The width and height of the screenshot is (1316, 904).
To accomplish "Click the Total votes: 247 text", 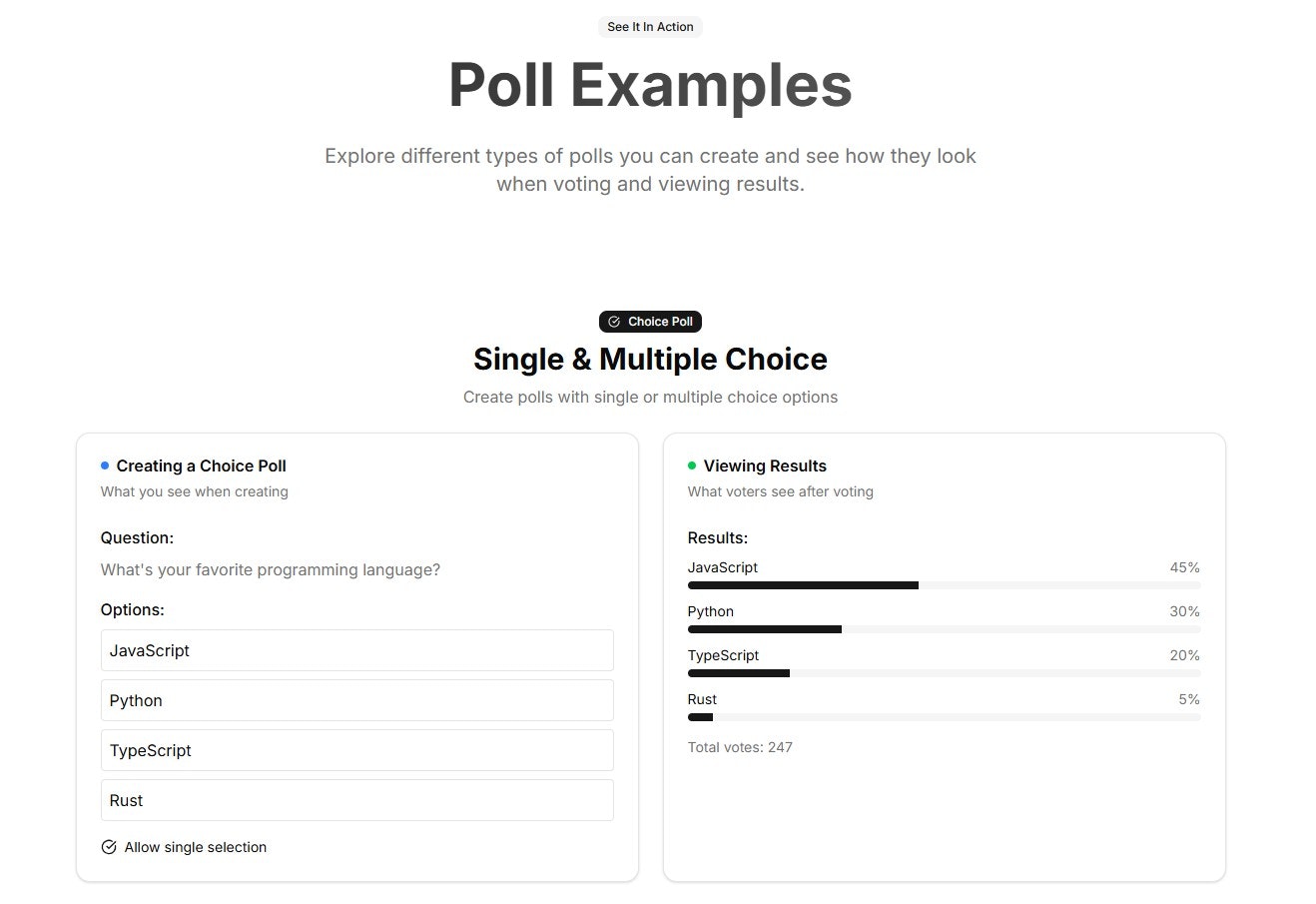I will pyautogui.click(x=740, y=746).
